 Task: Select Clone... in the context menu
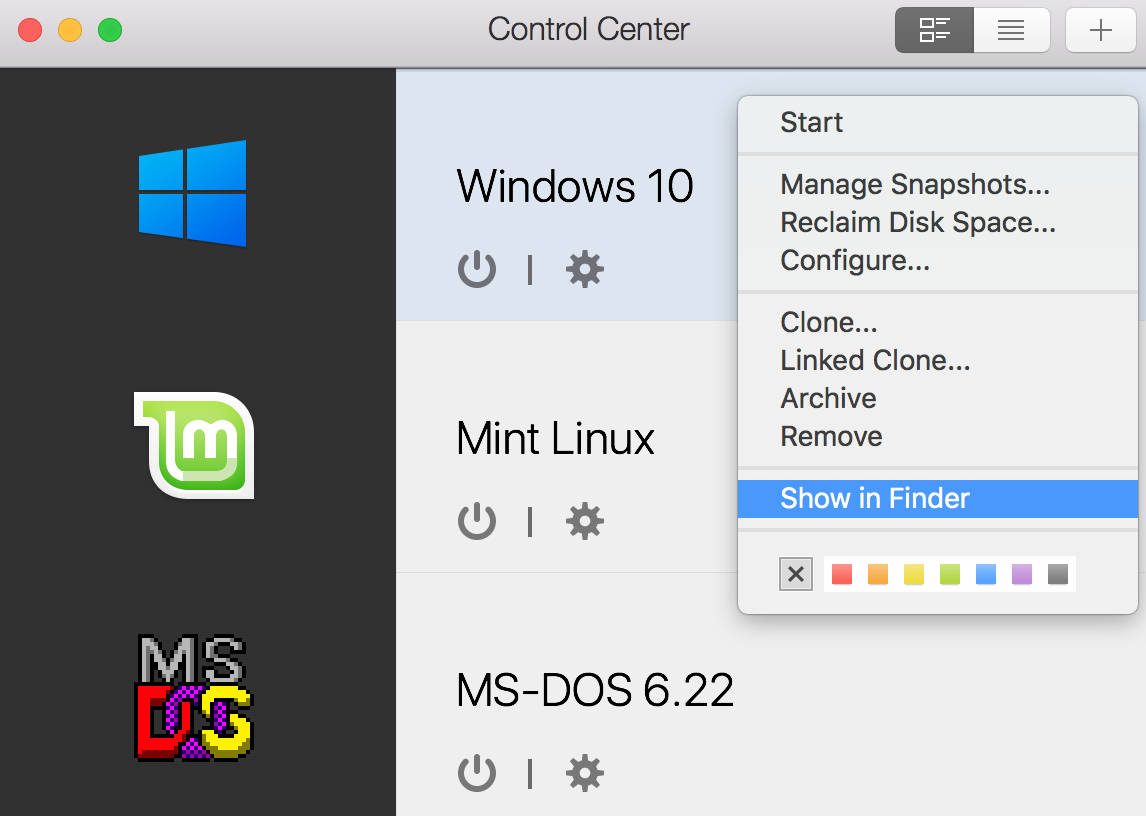coord(938,322)
